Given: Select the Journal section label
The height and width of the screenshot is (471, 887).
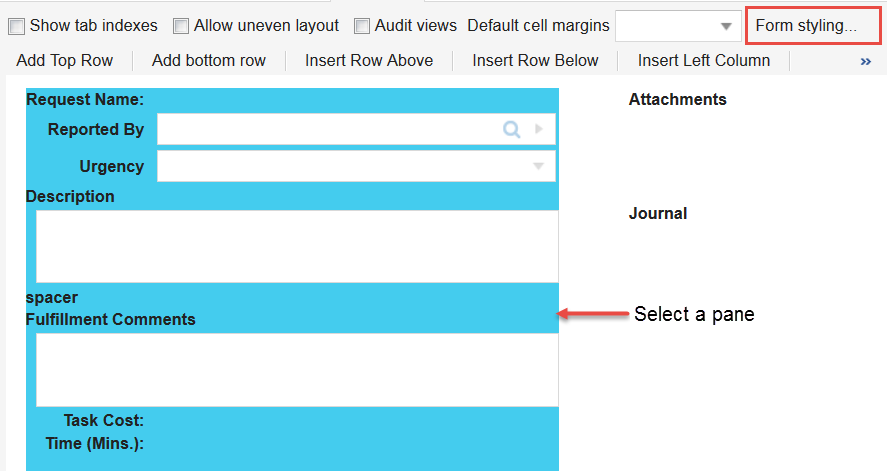Looking at the screenshot, I should pyautogui.click(x=657, y=214).
